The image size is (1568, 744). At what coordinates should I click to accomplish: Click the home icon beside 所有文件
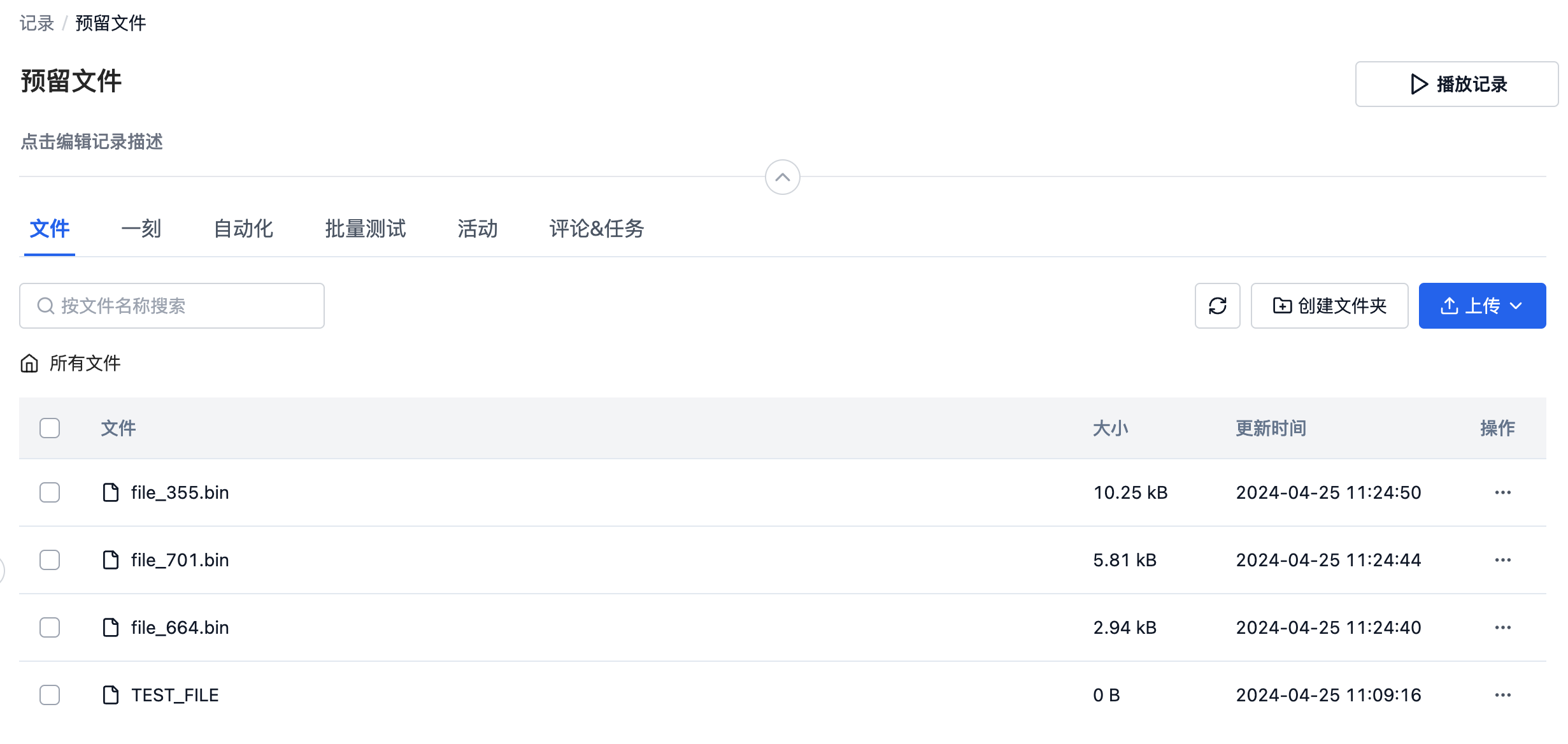(x=29, y=363)
